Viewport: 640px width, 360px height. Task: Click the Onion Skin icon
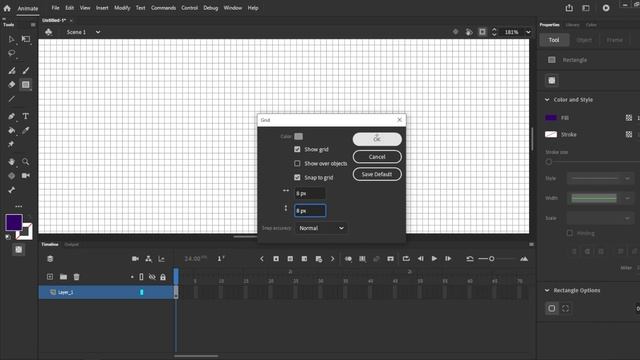pyautogui.click(x=348, y=259)
